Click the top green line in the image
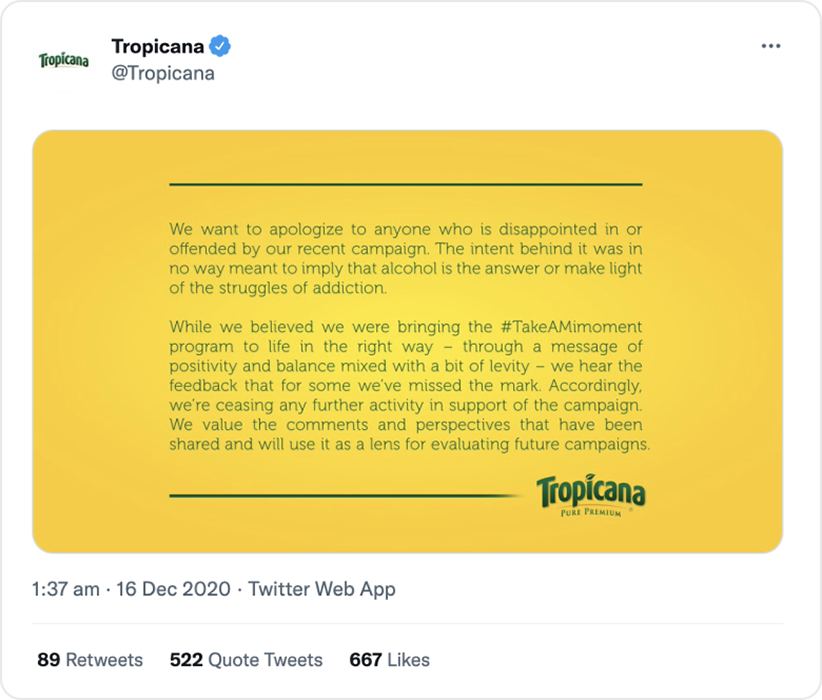The width and height of the screenshot is (822, 700). (x=406, y=184)
